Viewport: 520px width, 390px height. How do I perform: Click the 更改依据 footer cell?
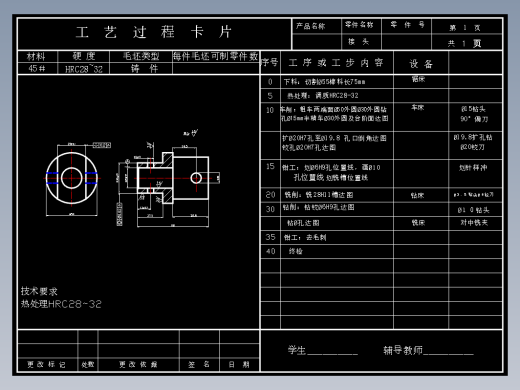(139, 364)
